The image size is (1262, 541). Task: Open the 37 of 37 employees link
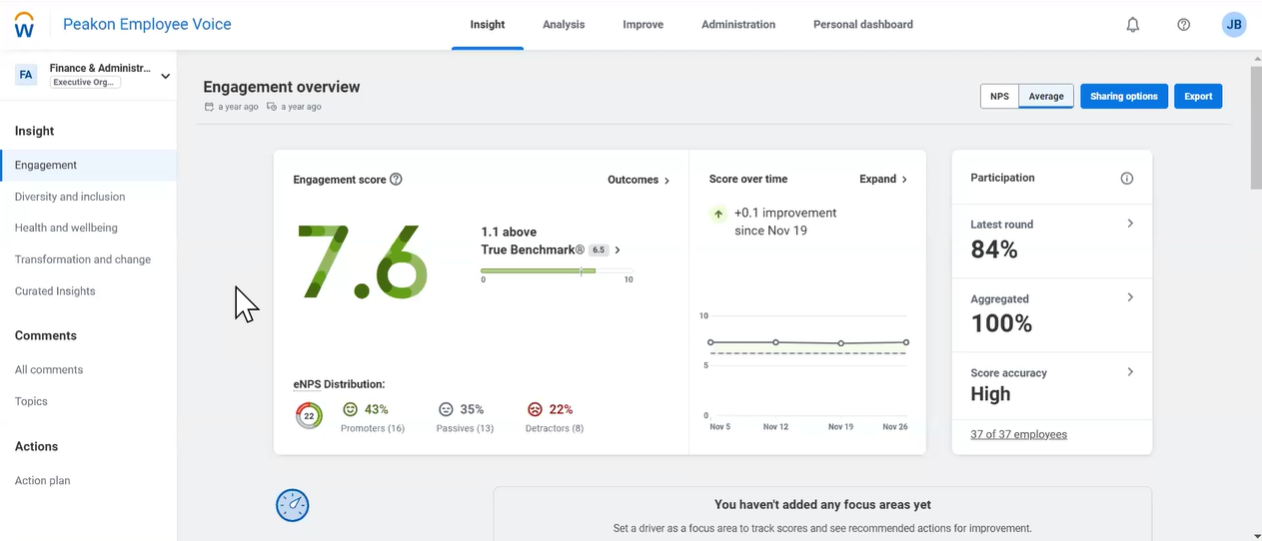click(x=1018, y=435)
